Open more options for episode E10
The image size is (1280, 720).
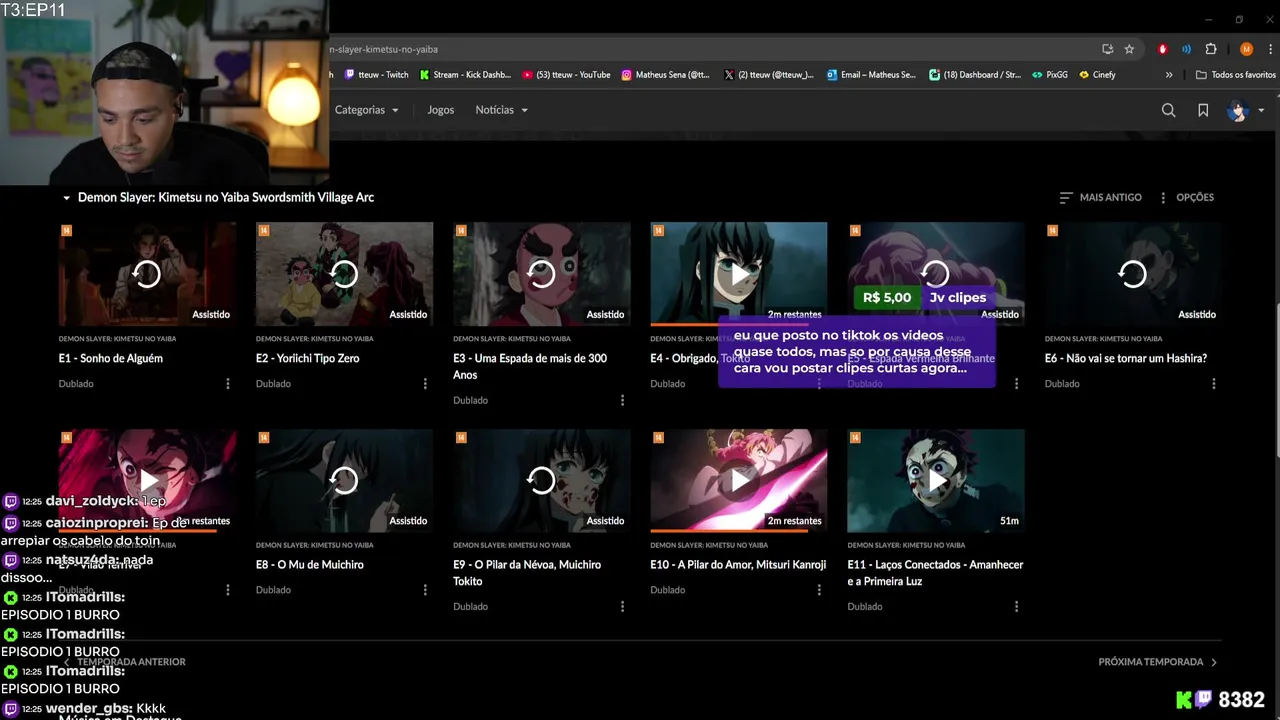(818, 590)
